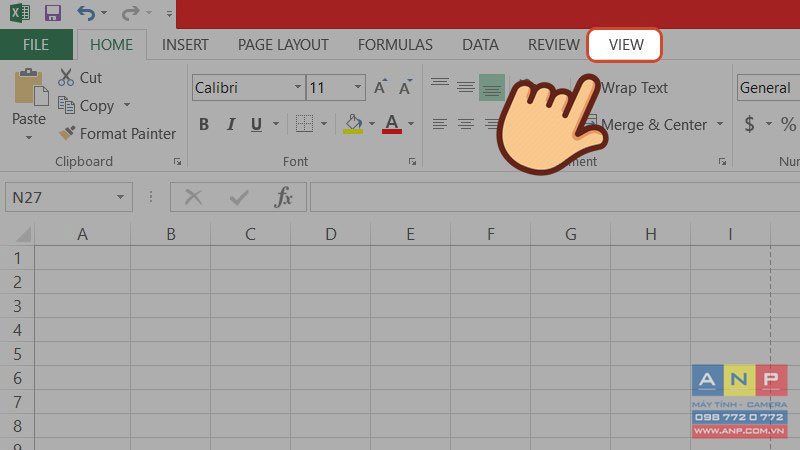This screenshot has width=800, height=450.
Task: Select column A header
Action: point(82,234)
